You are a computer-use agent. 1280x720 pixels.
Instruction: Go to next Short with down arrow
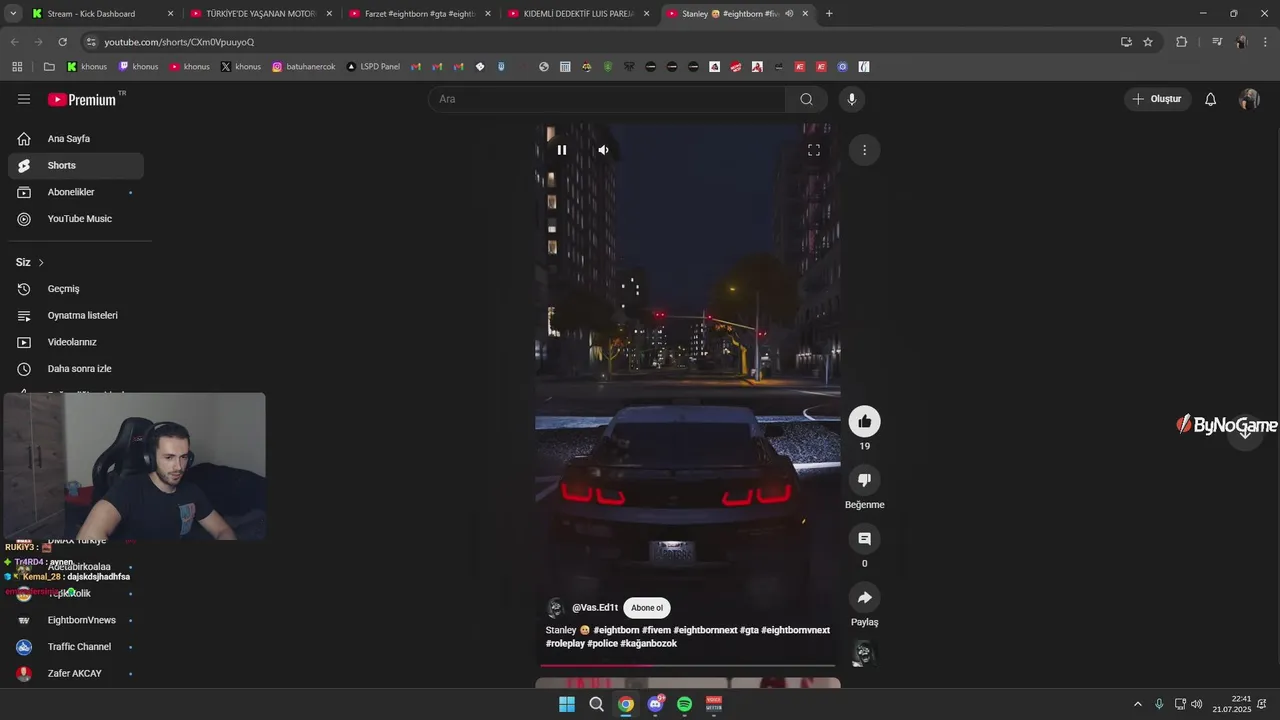(1245, 432)
